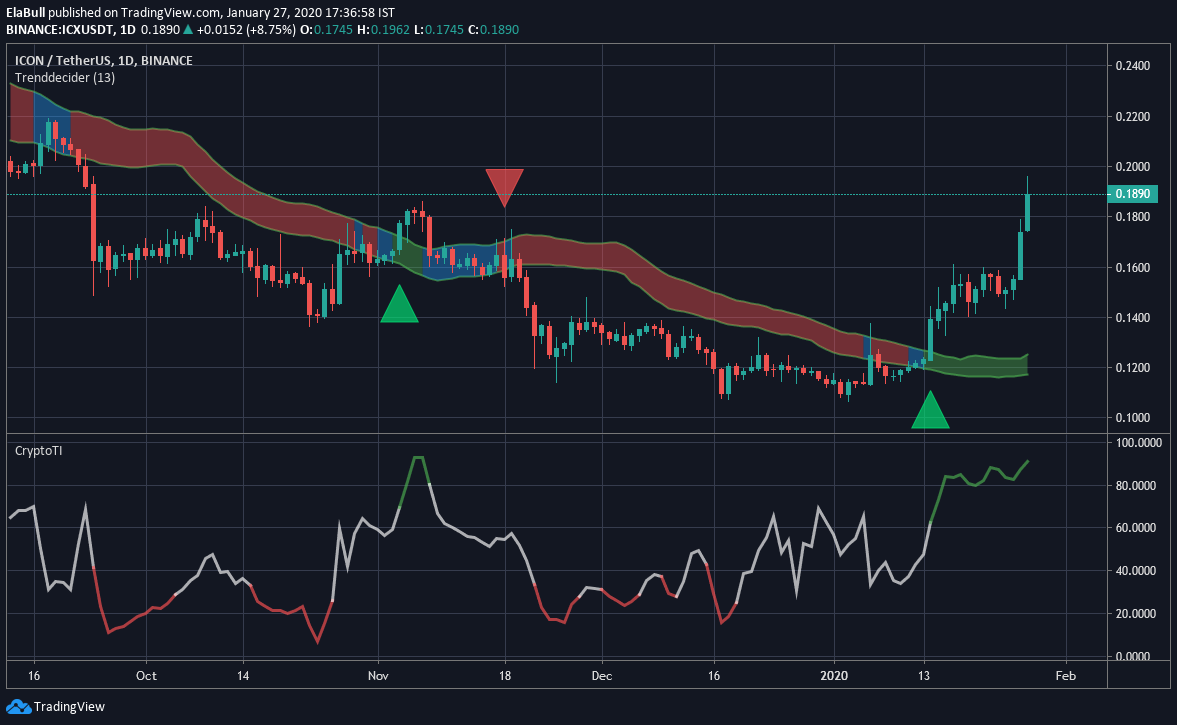Click the 0.2400 price axis label
Image resolution: width=1177 pixels, height=725 pixels.
(x=1133, y=66)
